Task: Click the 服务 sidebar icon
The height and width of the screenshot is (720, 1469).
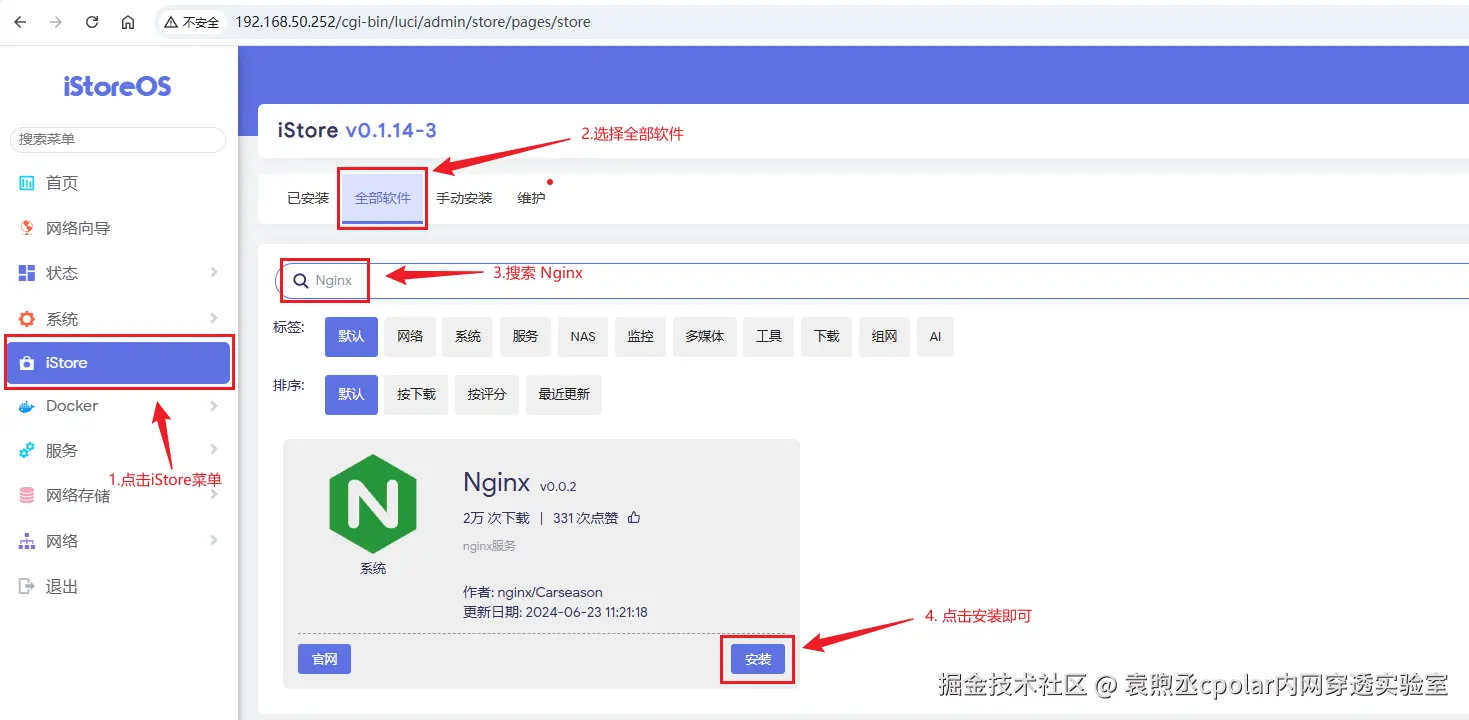Action: pyautogui.click(x=27, y=451)
